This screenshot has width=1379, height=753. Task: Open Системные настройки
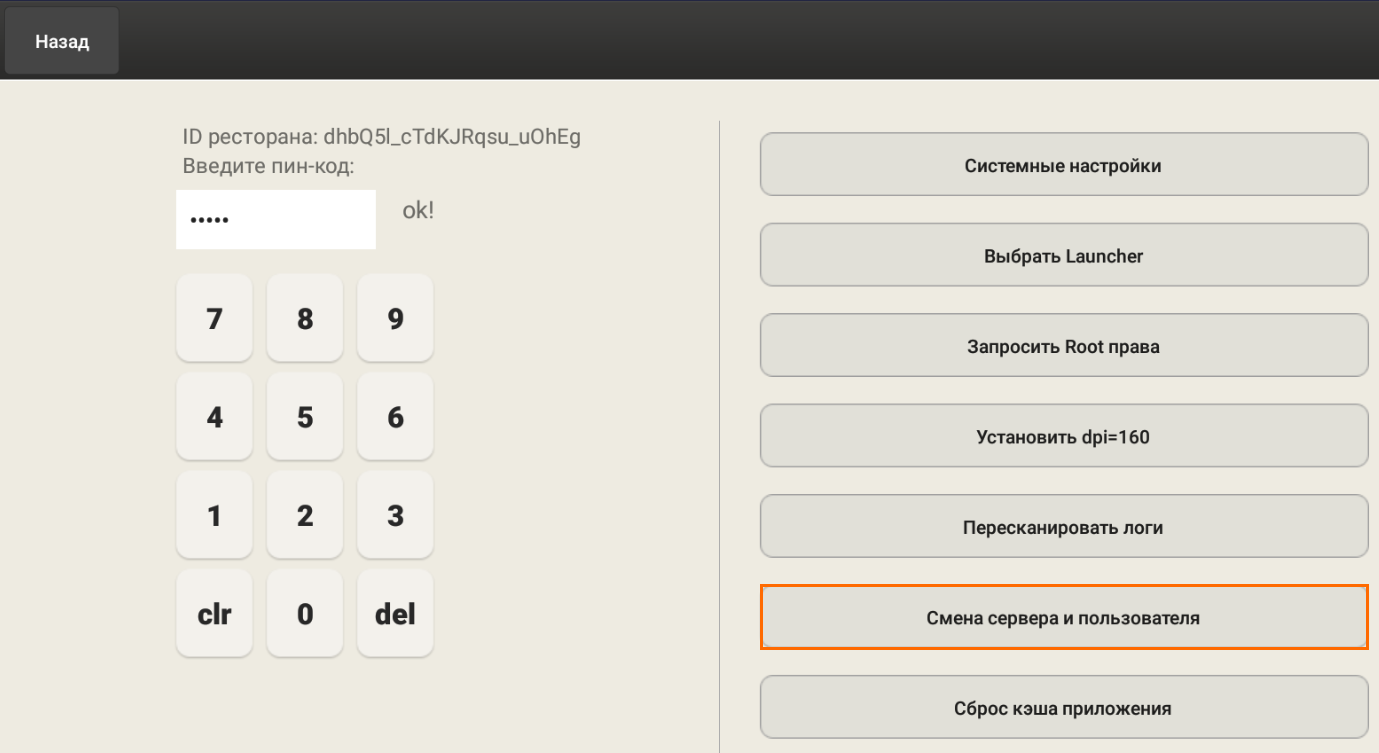tap(1063, 165)
